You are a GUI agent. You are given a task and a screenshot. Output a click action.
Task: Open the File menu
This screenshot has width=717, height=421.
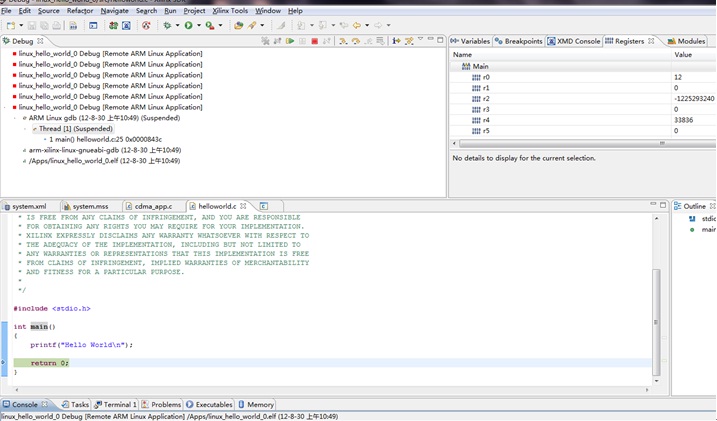coord(6,11)
